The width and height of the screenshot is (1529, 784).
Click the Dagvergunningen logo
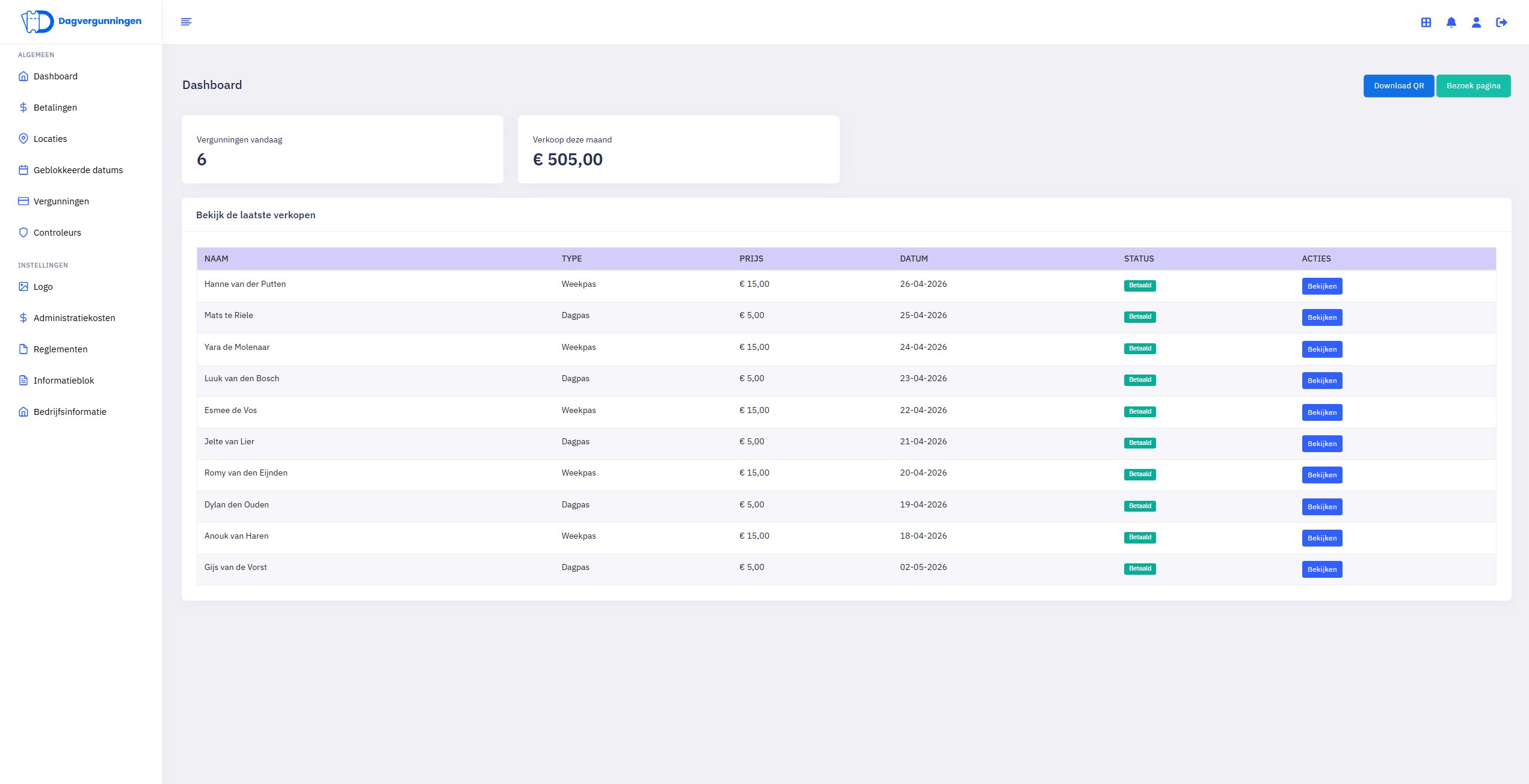(81, 22)
